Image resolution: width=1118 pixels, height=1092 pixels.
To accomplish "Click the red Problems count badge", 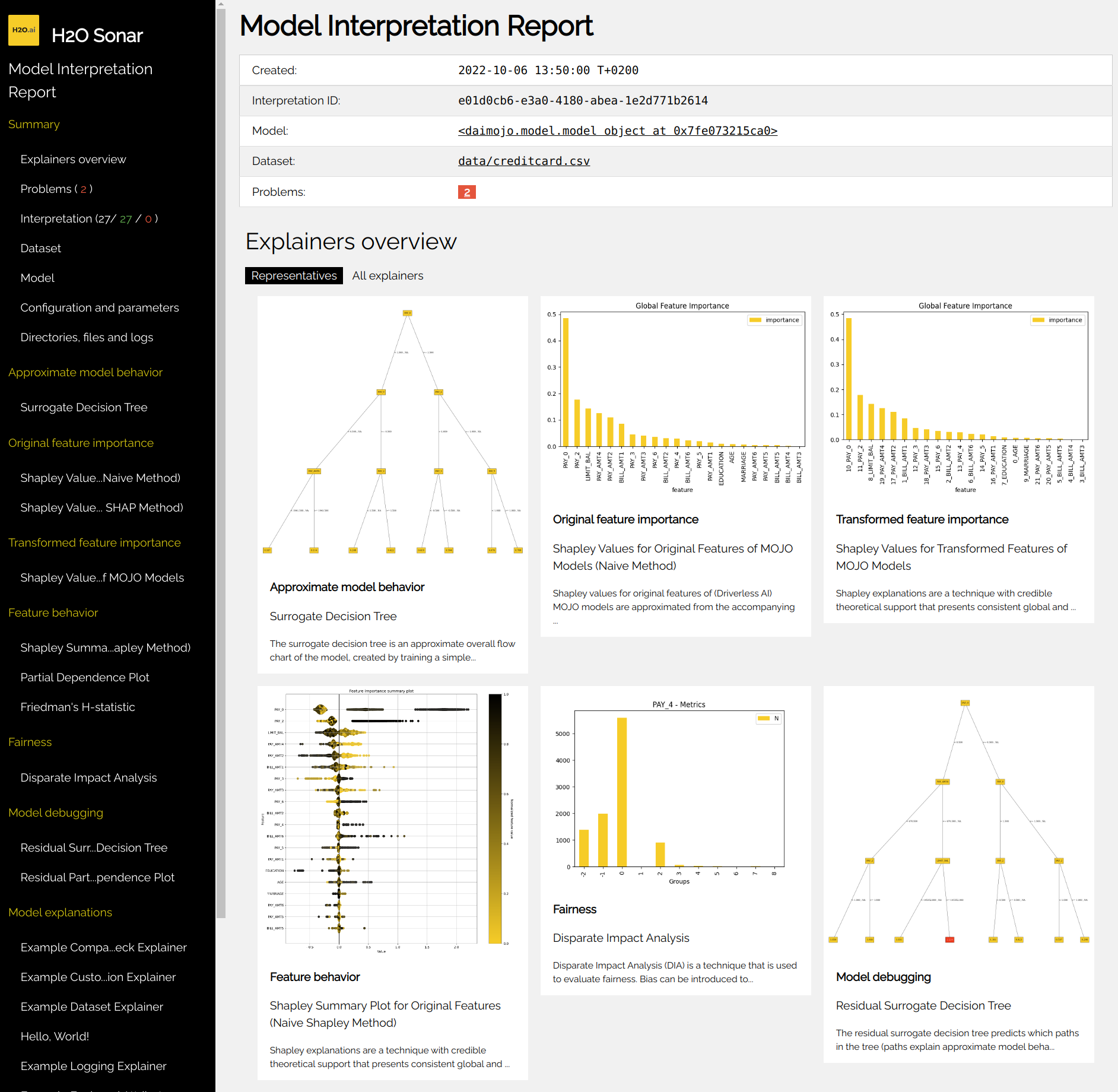I will coord(466,192).
